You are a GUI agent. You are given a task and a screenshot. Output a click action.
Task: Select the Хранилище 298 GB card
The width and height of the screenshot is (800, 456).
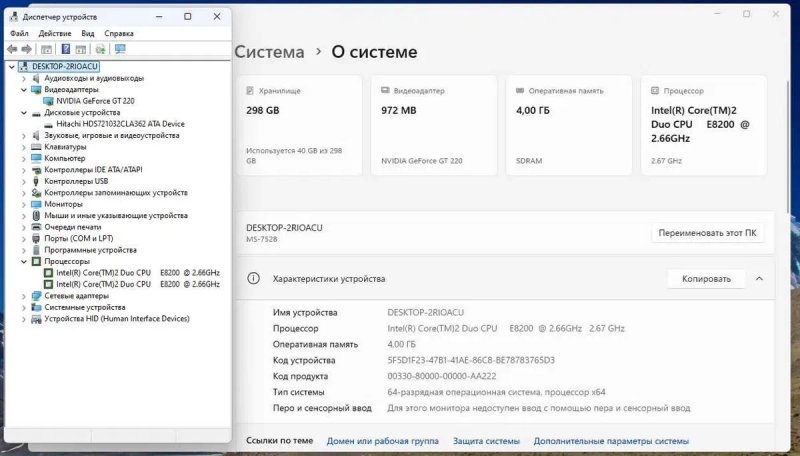299,125
